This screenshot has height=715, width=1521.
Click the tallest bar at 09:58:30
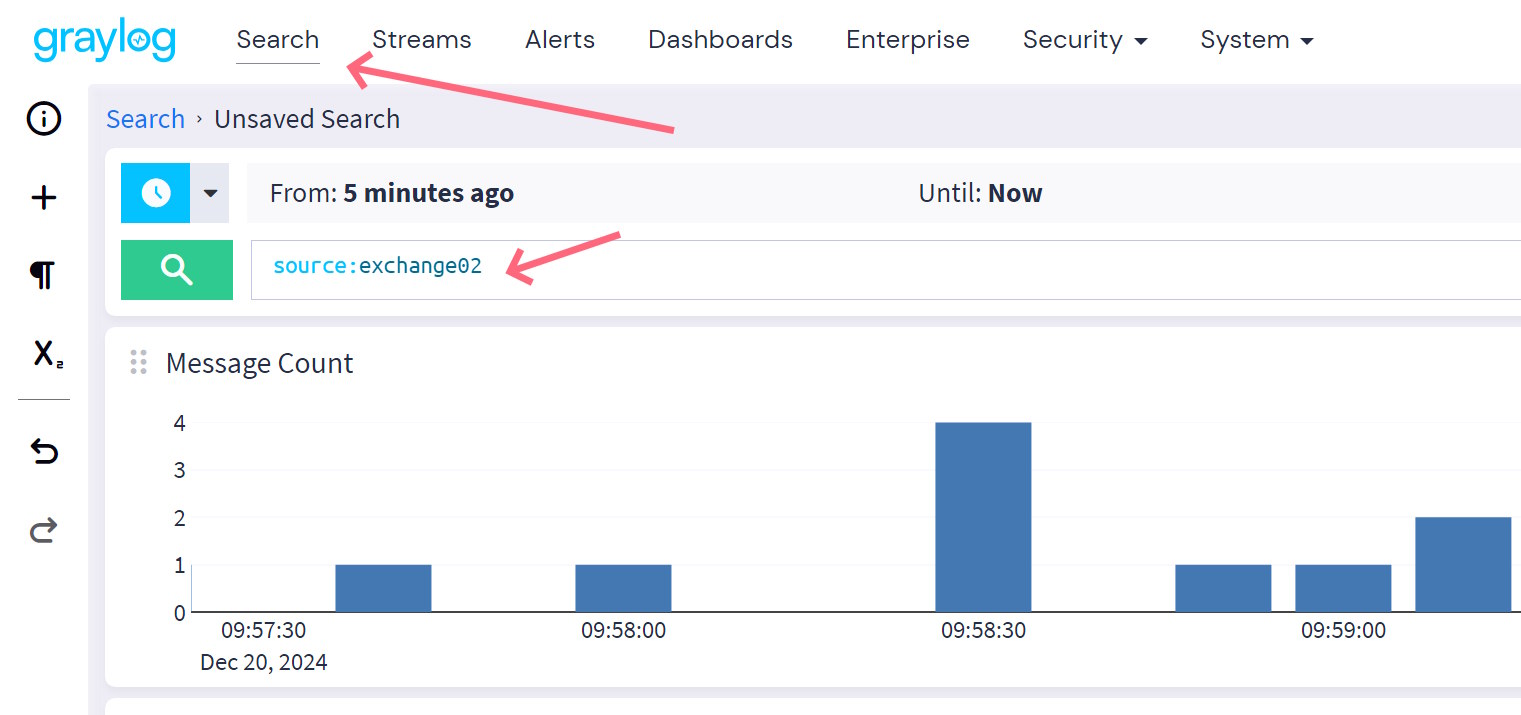(x=983, y=516)
